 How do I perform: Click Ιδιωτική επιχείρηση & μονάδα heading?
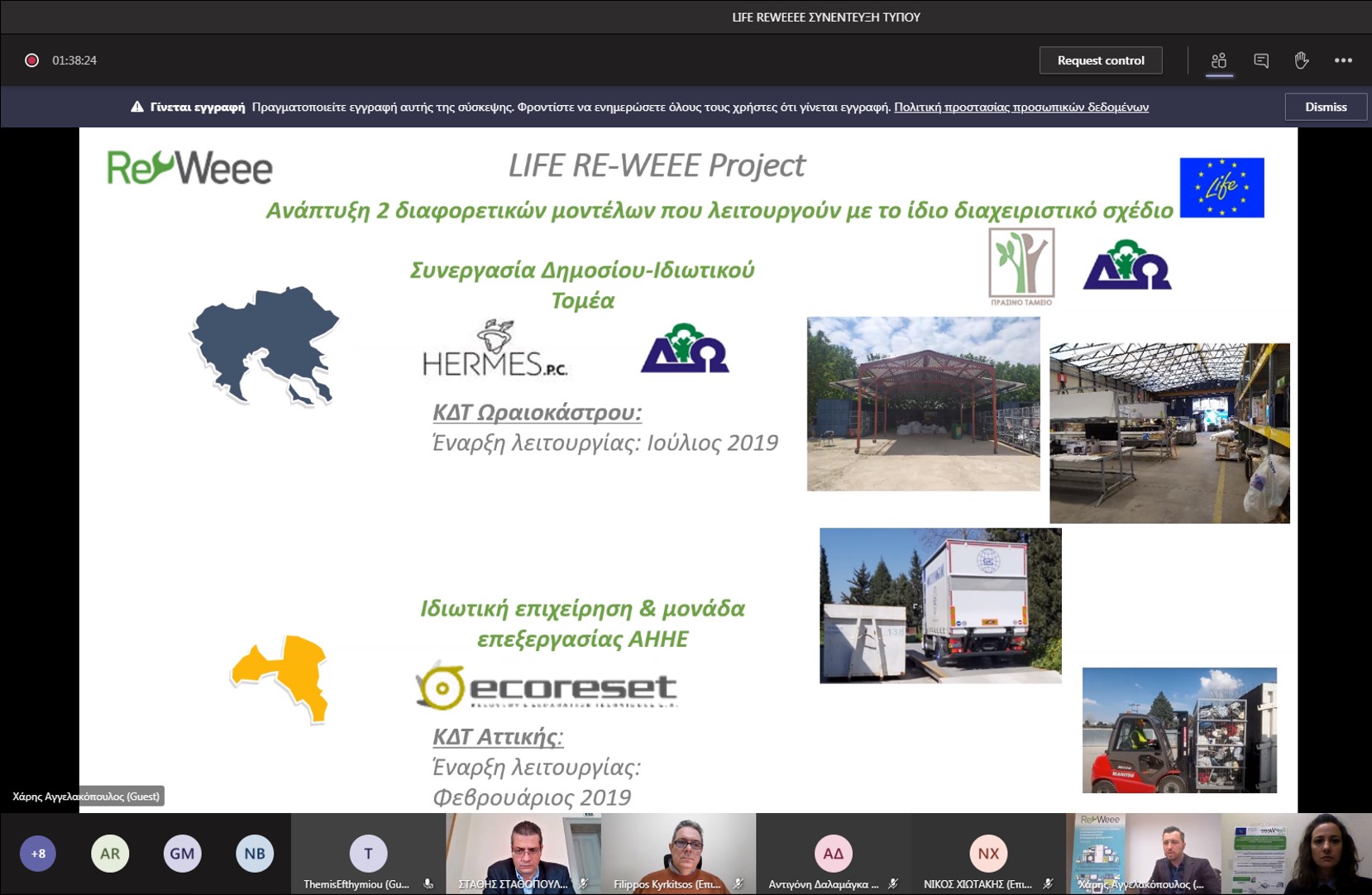tap(582, 623)
